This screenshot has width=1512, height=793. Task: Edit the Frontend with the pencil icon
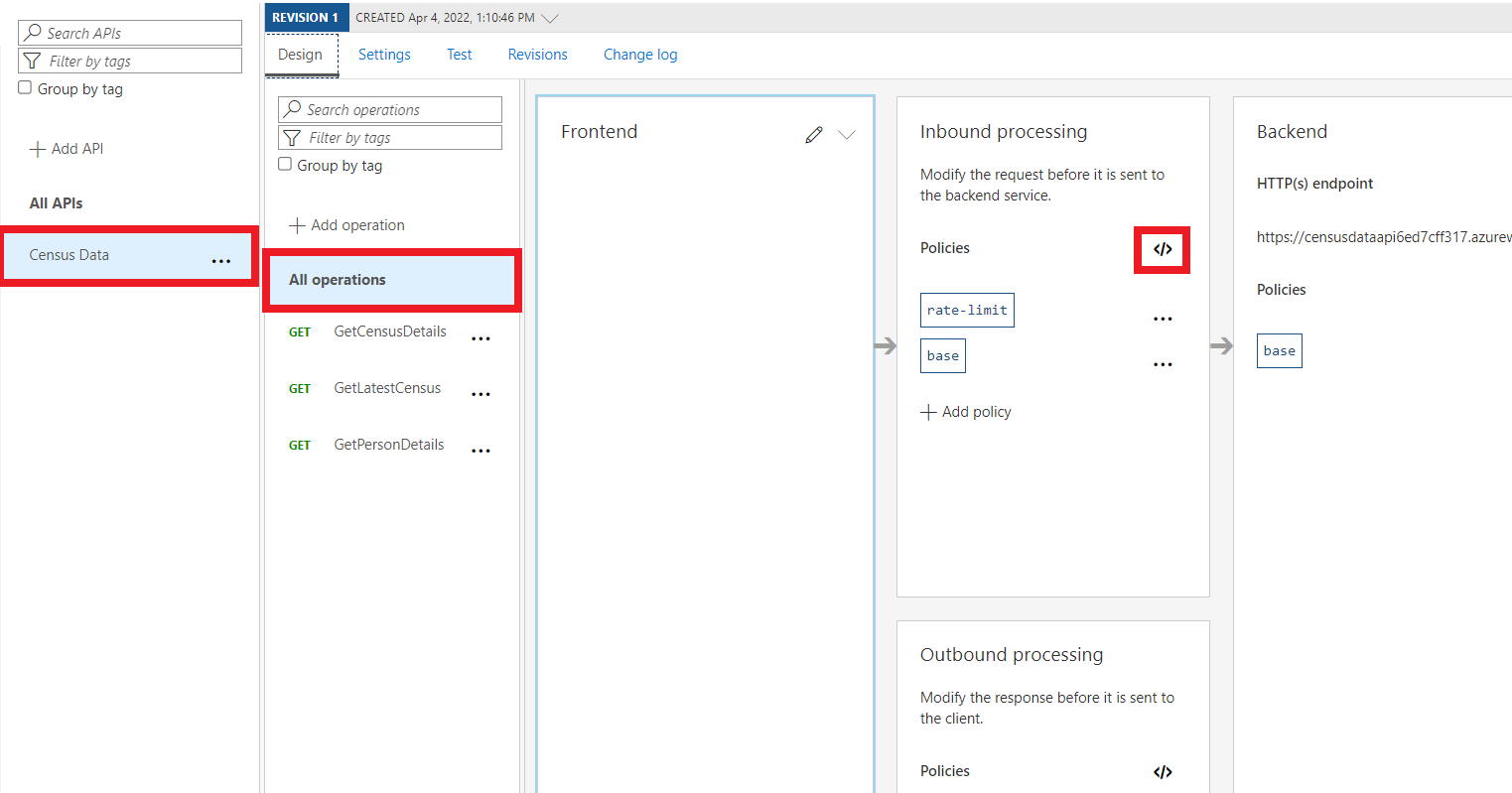[x=814, y=135]
